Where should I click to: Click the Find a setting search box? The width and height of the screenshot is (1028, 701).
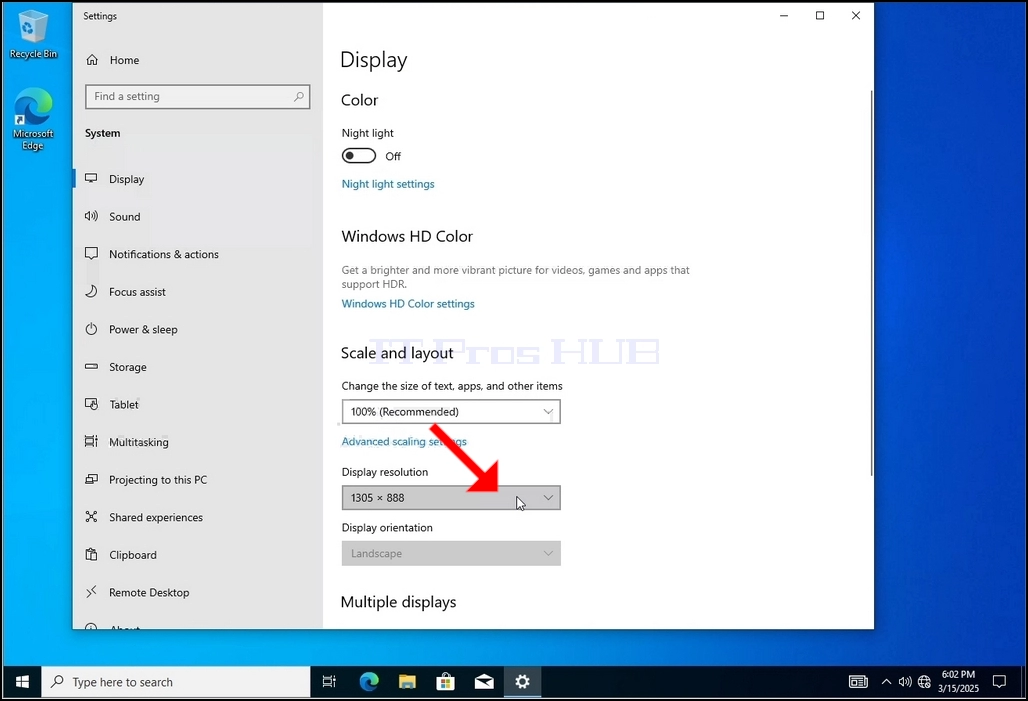click(197, 96)
